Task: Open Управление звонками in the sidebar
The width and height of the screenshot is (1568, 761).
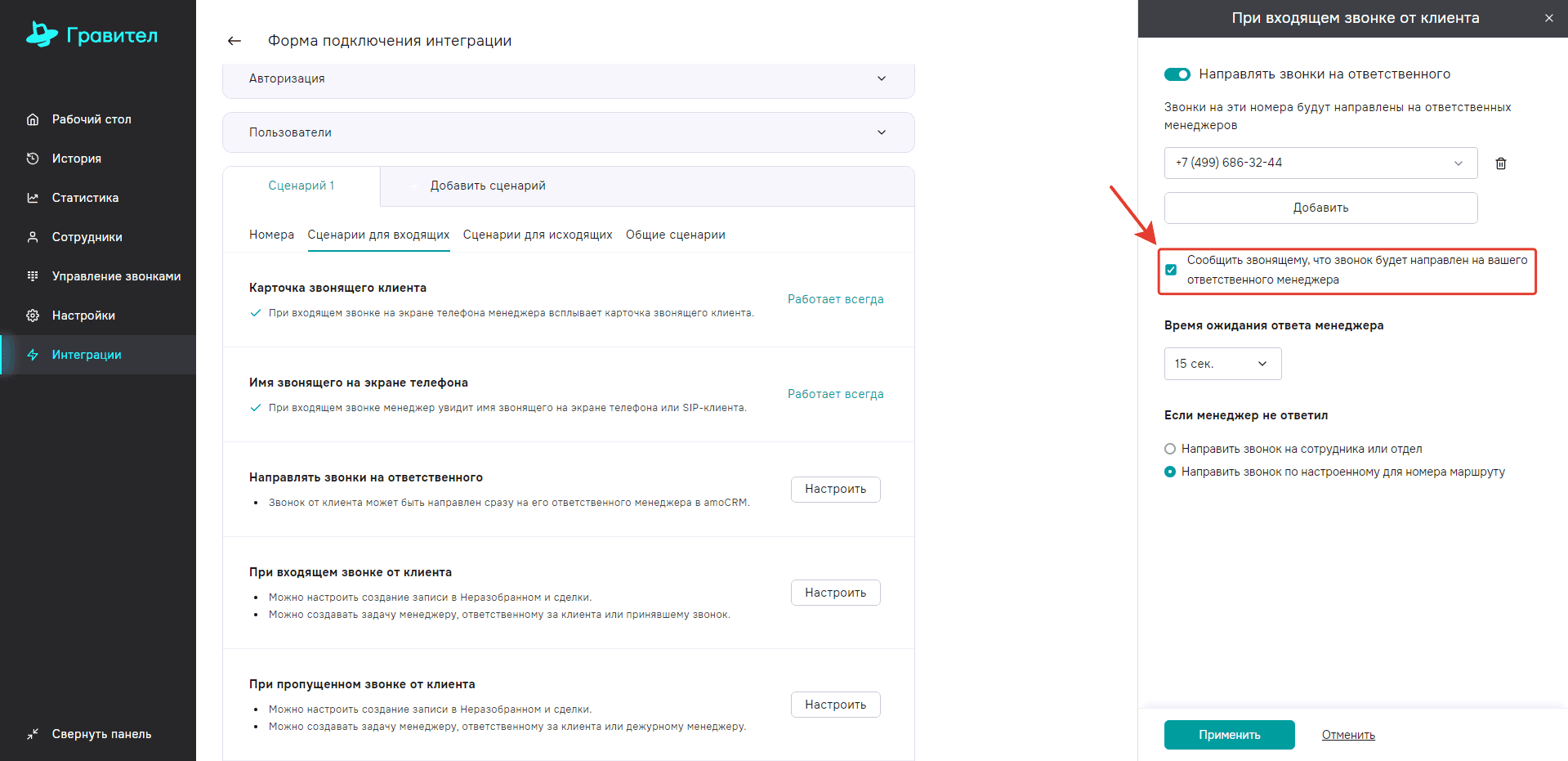Action: [116, 276]
